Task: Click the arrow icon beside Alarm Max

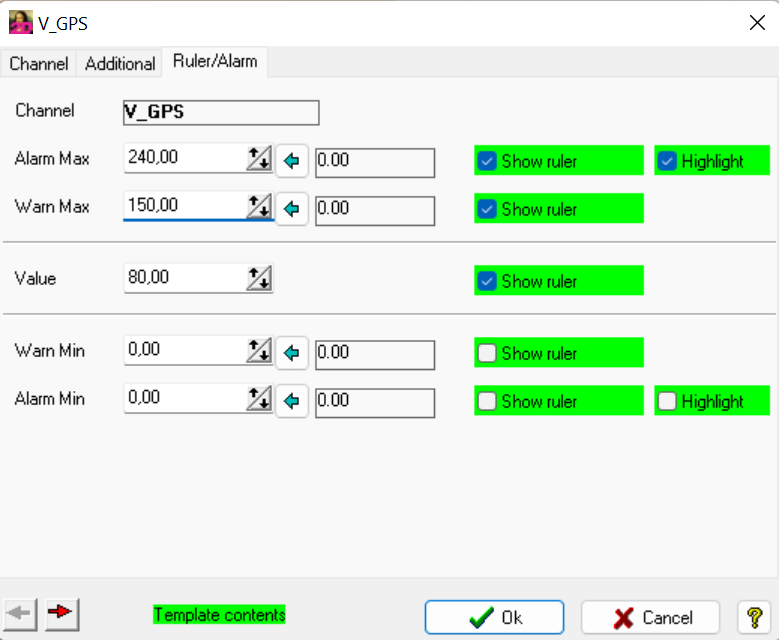Action: pyautogui.click(x=291, y=161)
